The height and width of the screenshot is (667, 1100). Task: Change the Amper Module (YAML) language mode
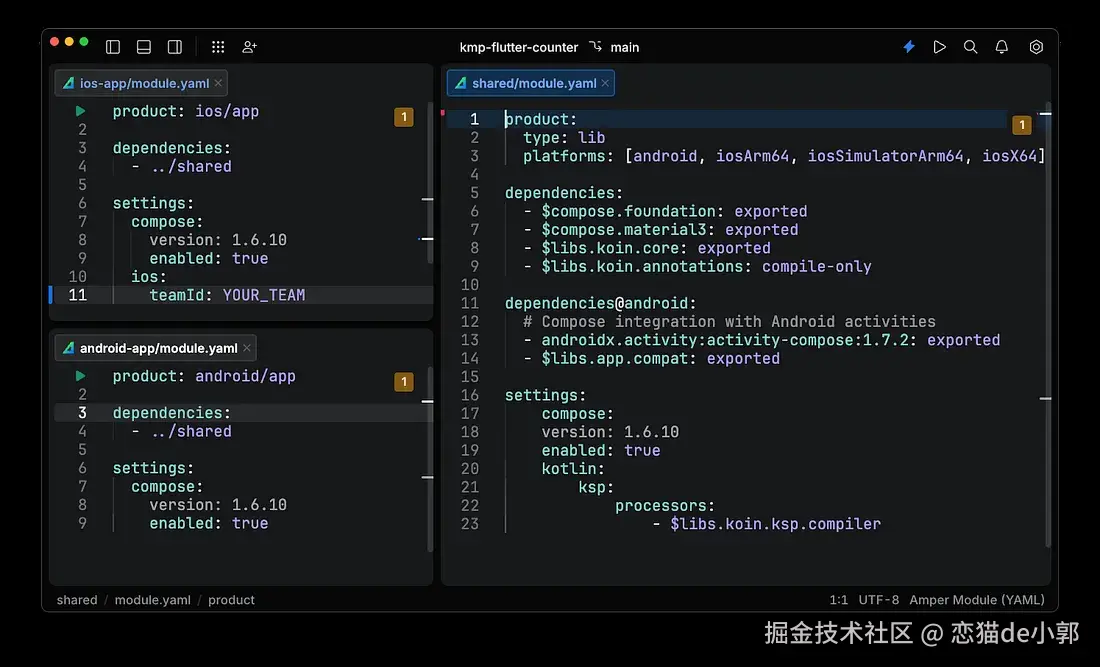click(x=976, y=600)
